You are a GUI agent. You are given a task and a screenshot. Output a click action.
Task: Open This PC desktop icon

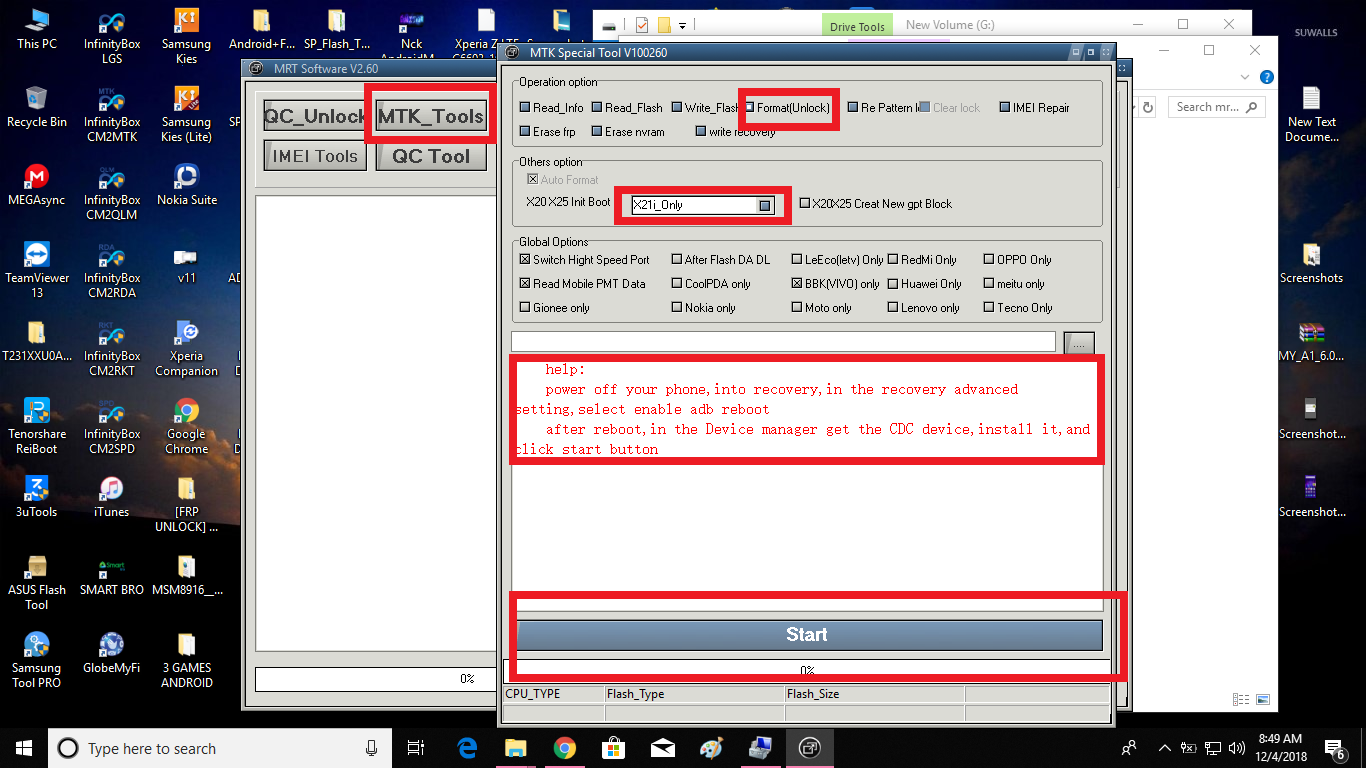coord(36,29)
